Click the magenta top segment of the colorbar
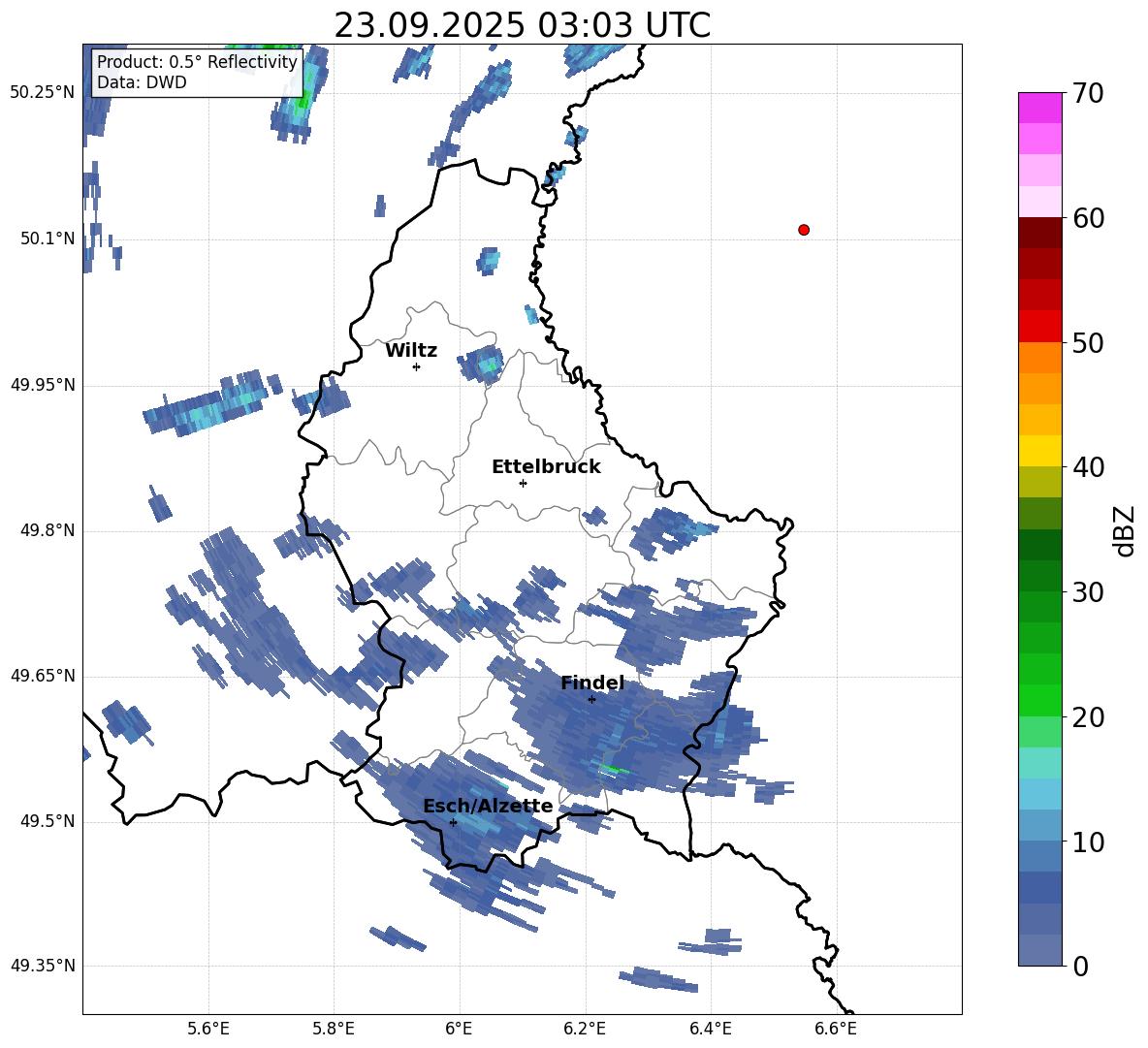The height and width of the screenshot is (1048, 1148). coord(1039,108)
